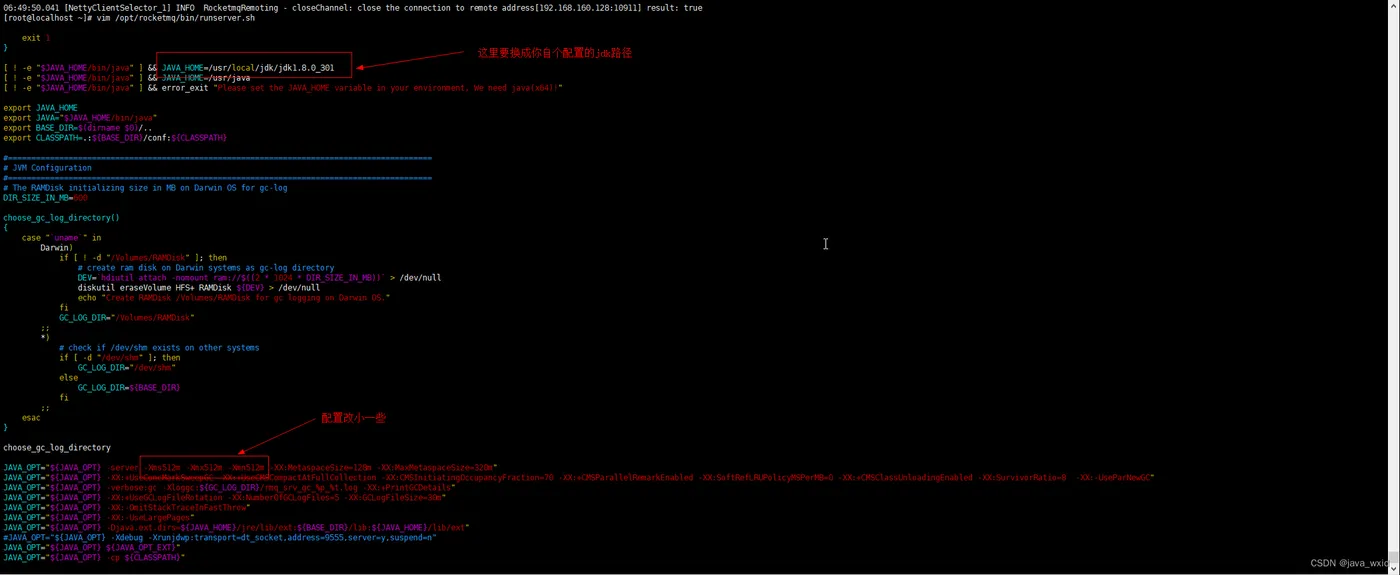Click the DEV=`hdiutil attach -nomount` line
Image resolution: width=1400 pixels, height=575 pixels.
[x=259, y=277]
